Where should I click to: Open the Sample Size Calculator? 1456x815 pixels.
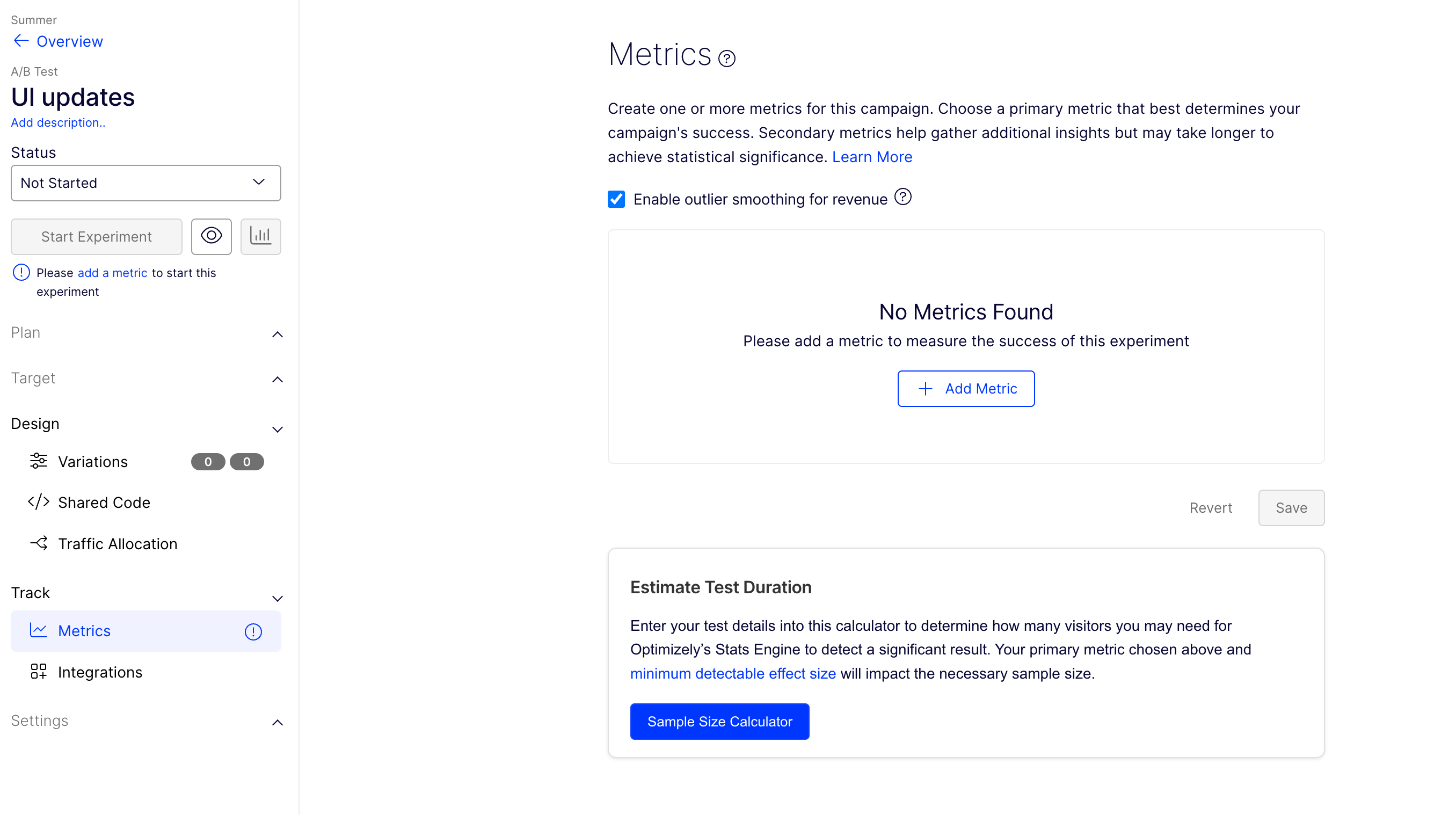click(719, 721)
